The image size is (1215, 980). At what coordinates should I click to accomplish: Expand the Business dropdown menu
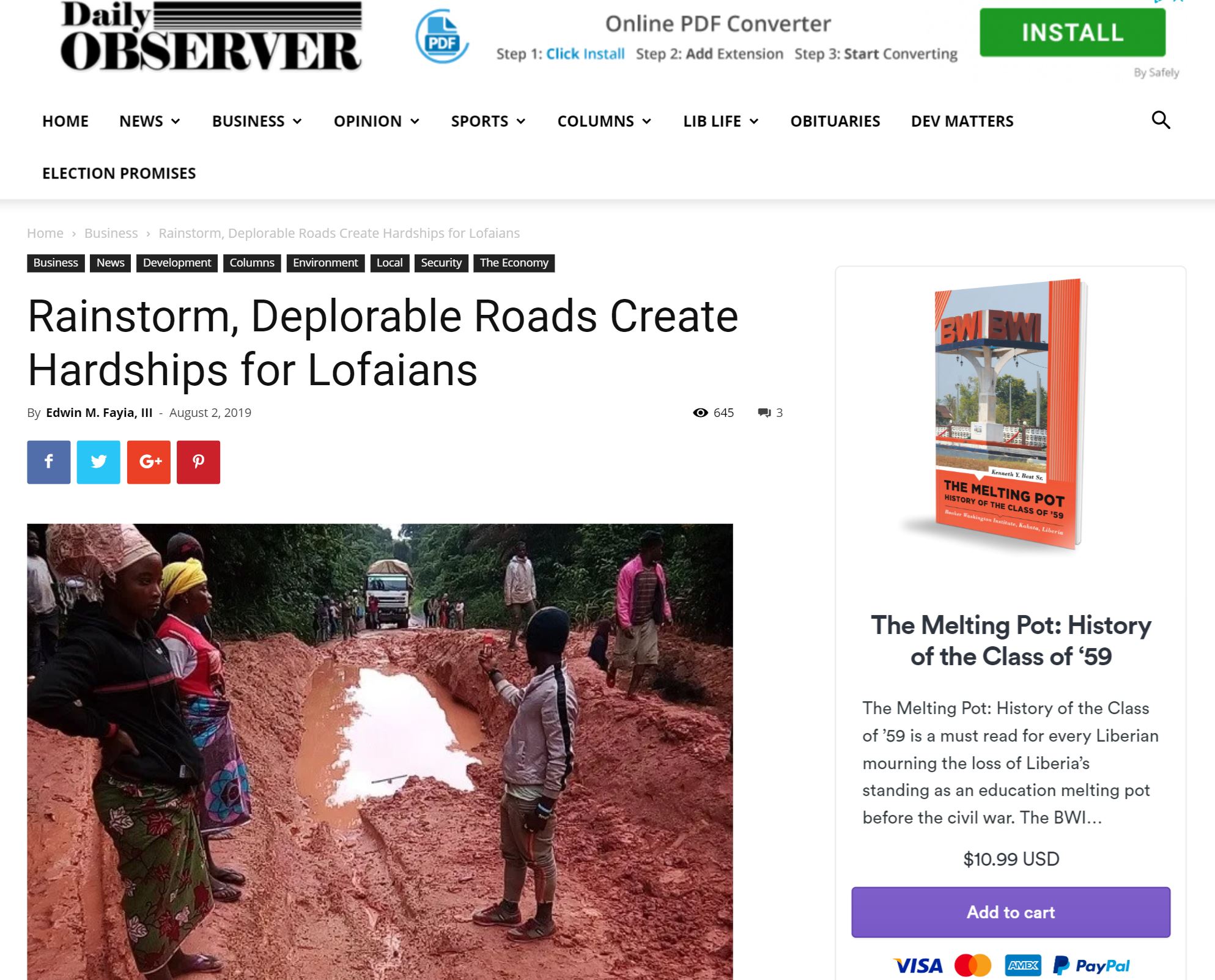pyautogui.click(x=257, y=121)
